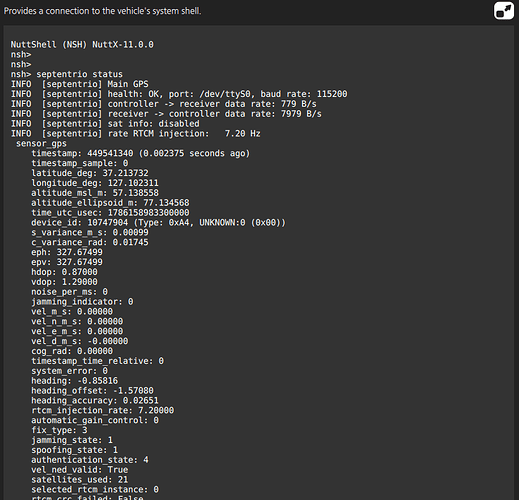Click the 'nsh> septentrio status' command line
Viewport: 519px width, 500px height.
tap(67, 74)
